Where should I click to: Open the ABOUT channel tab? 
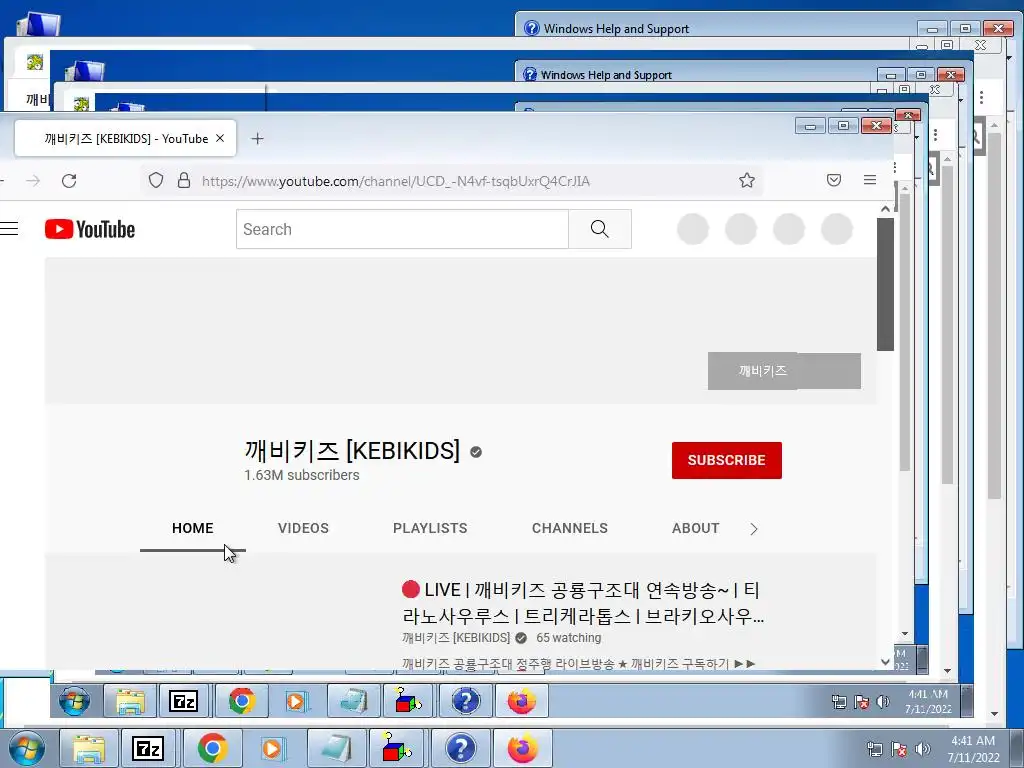point(696,528)
